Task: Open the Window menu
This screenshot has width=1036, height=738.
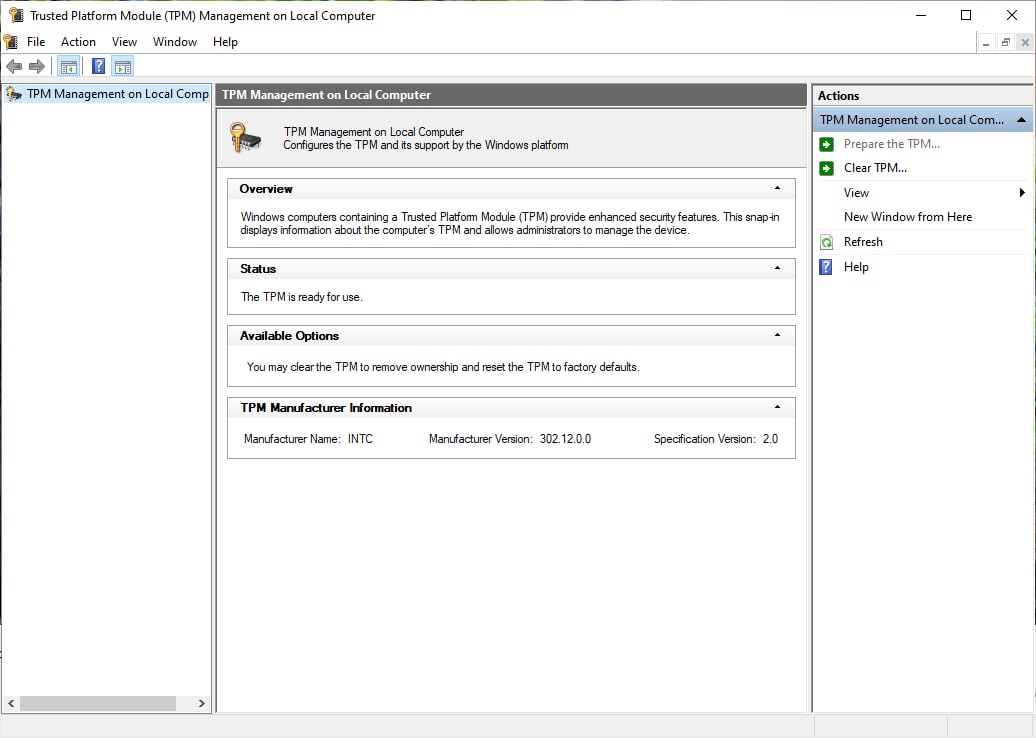Action: coord(174,42)
